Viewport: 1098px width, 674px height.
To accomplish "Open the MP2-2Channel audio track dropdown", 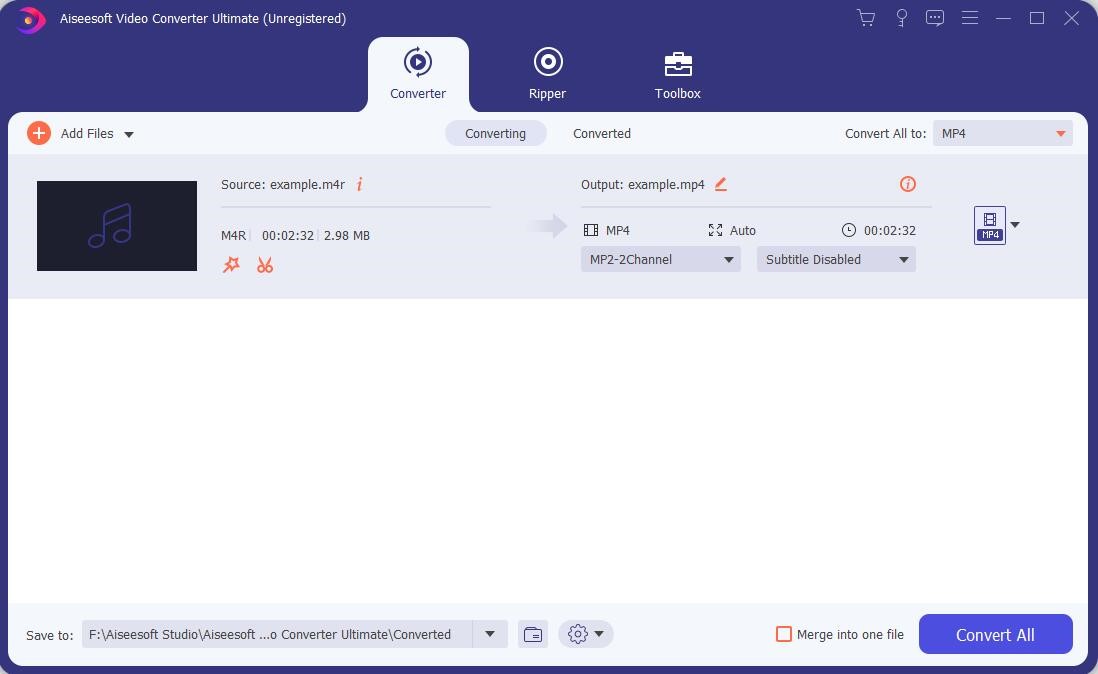I will point(660,259).
